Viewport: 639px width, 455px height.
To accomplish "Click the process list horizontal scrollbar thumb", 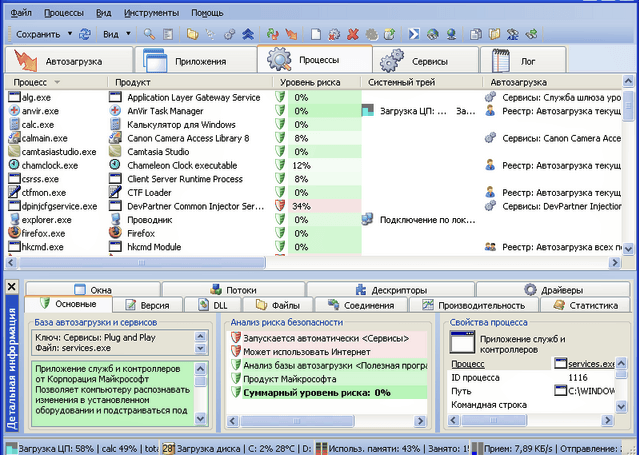I will pos(142,263).
